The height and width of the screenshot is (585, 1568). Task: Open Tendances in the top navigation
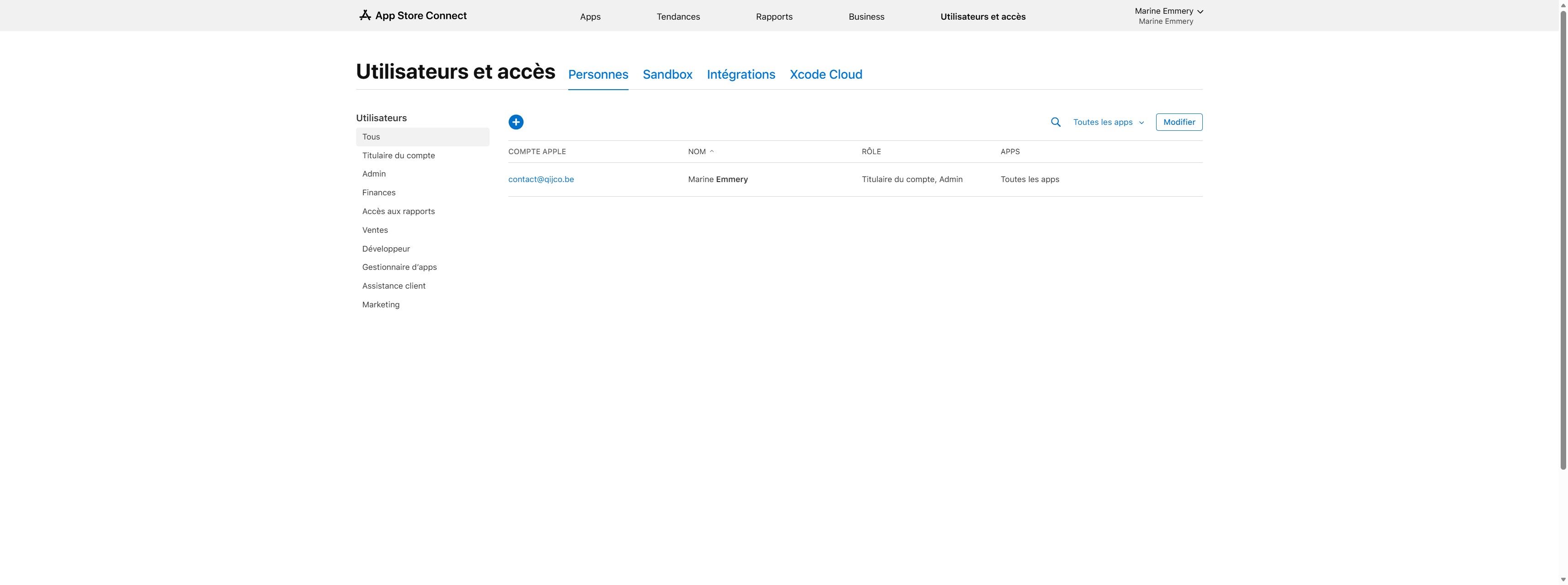point(678,16)
